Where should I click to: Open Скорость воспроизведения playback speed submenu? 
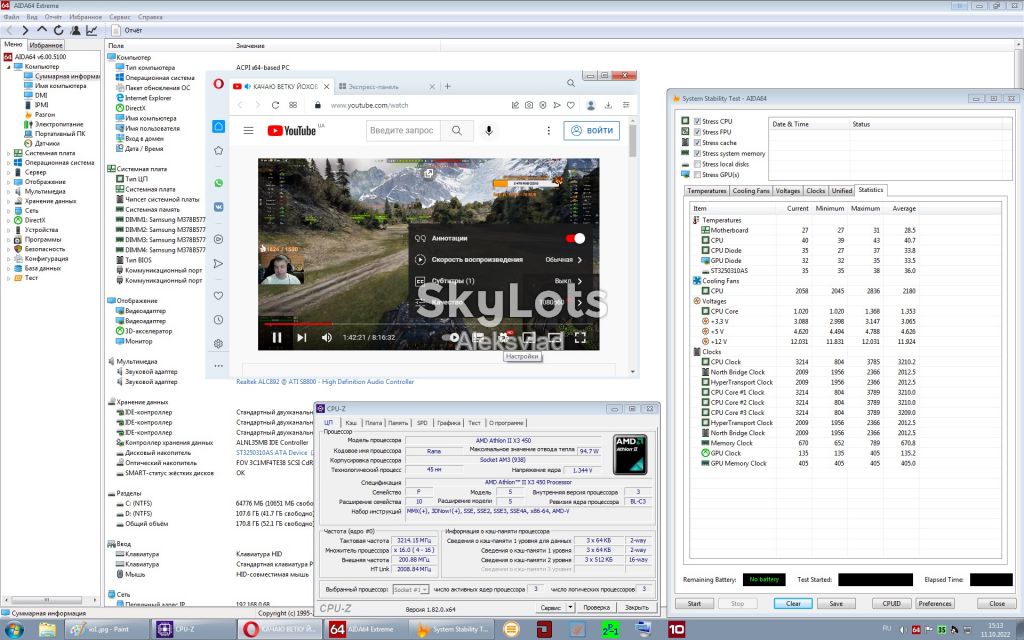[499, 260]
